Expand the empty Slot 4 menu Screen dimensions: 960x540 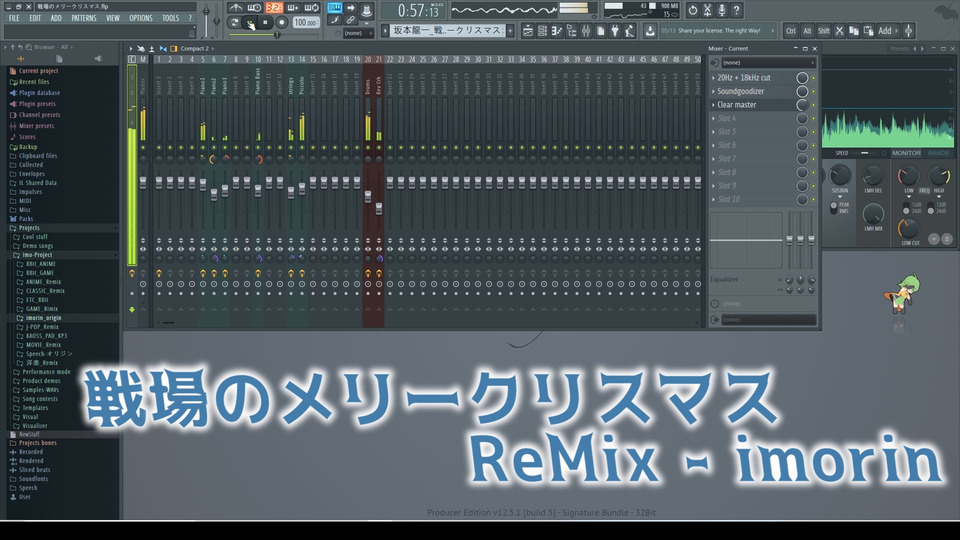coord(713,118)
